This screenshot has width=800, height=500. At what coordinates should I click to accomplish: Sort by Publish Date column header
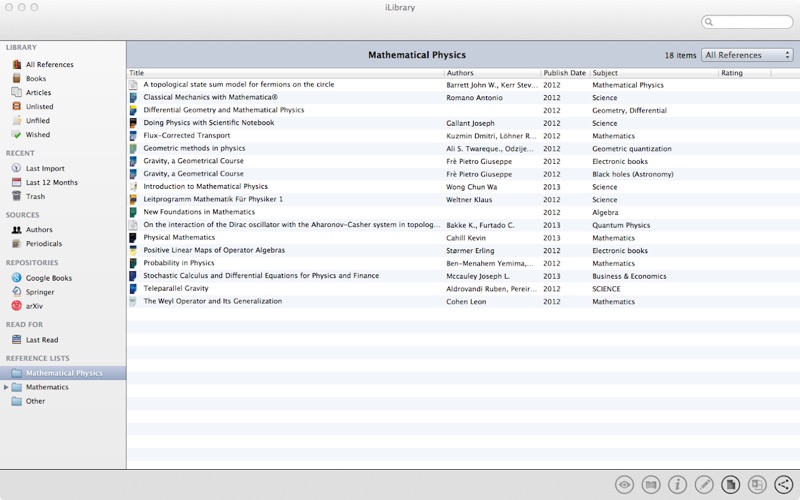[565, 73]
